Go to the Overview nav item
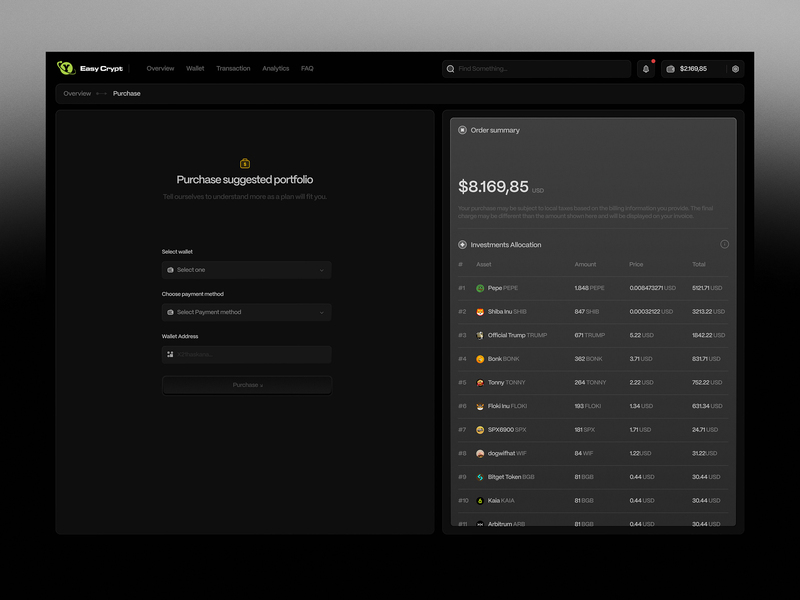 click(x=160, y=68)
